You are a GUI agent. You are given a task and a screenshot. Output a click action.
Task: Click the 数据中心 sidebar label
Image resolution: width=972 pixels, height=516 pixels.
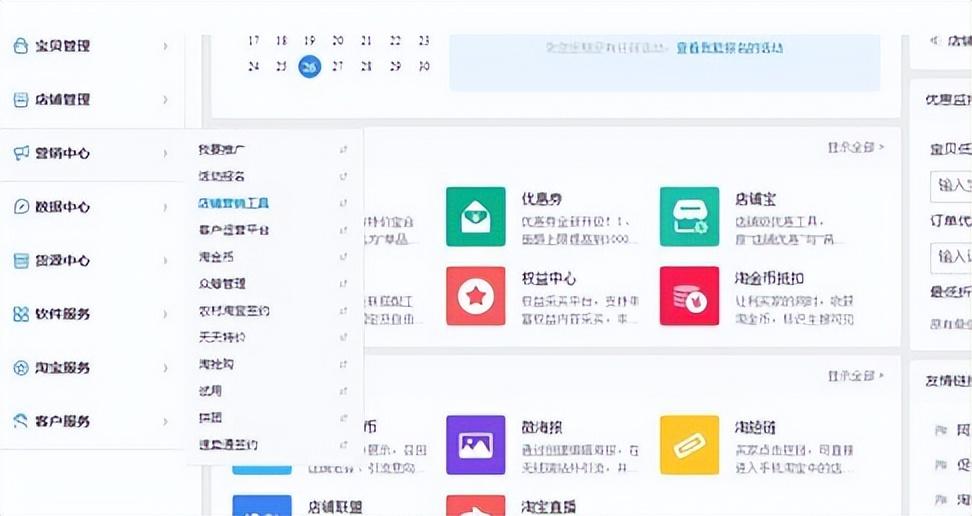[x=63, y=207]
